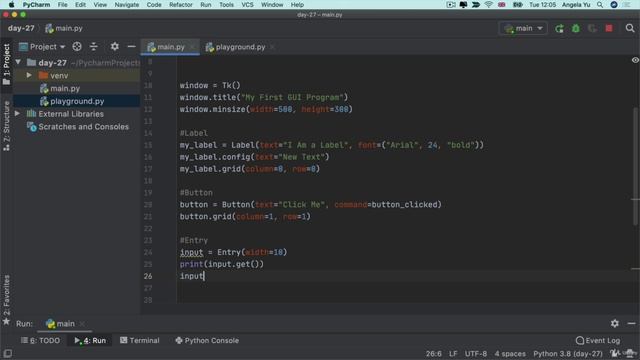Collapse the day-27 project folder
The width and height of the screenshot is (640, 360).
(18, 62)
